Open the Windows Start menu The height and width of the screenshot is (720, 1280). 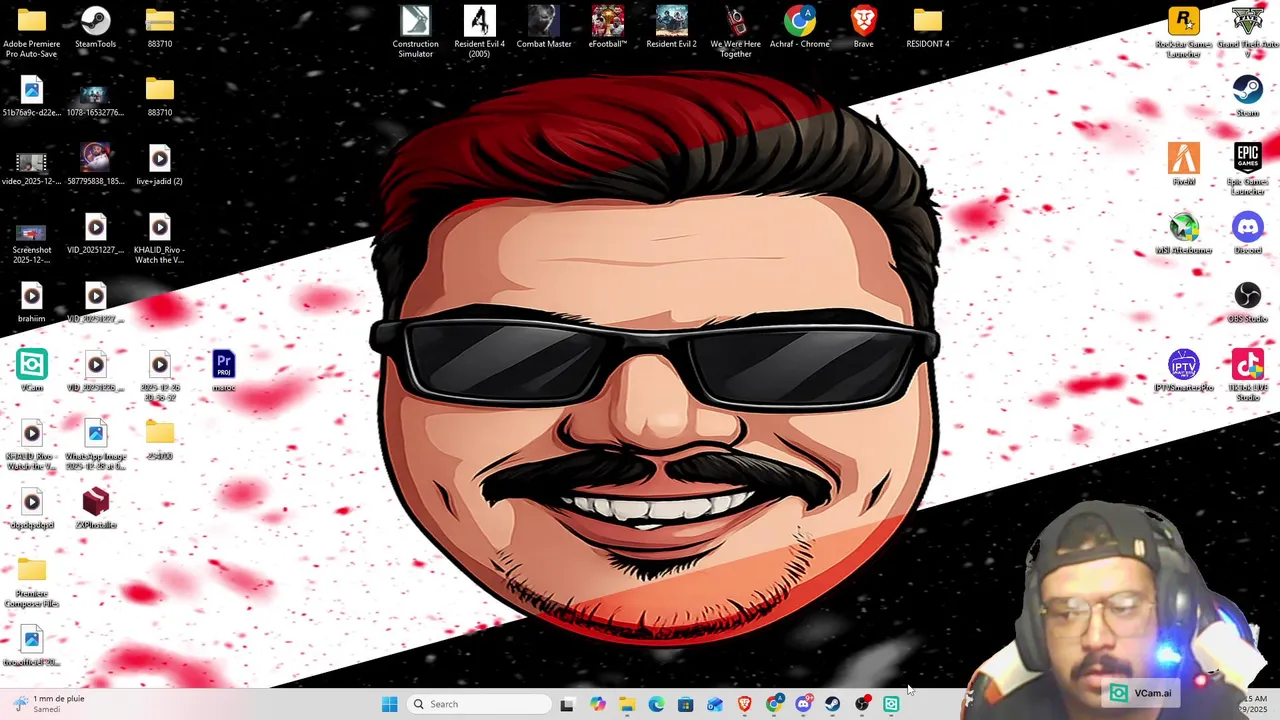389,704
